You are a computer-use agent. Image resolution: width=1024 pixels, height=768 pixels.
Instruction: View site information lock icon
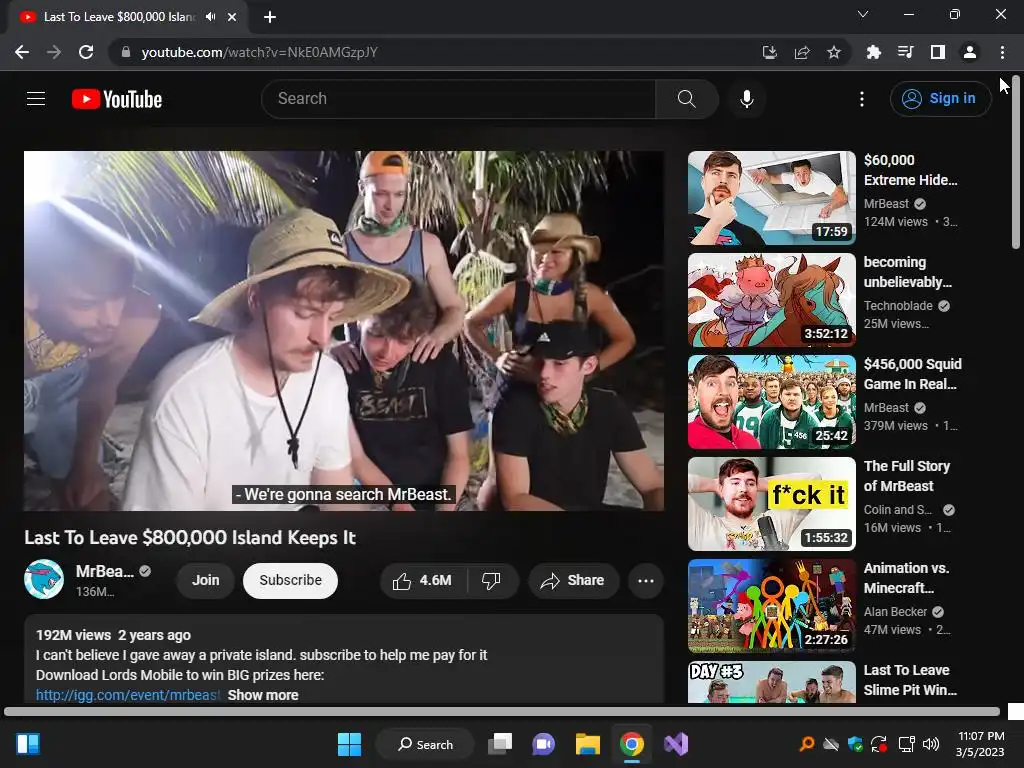[126, 52]
